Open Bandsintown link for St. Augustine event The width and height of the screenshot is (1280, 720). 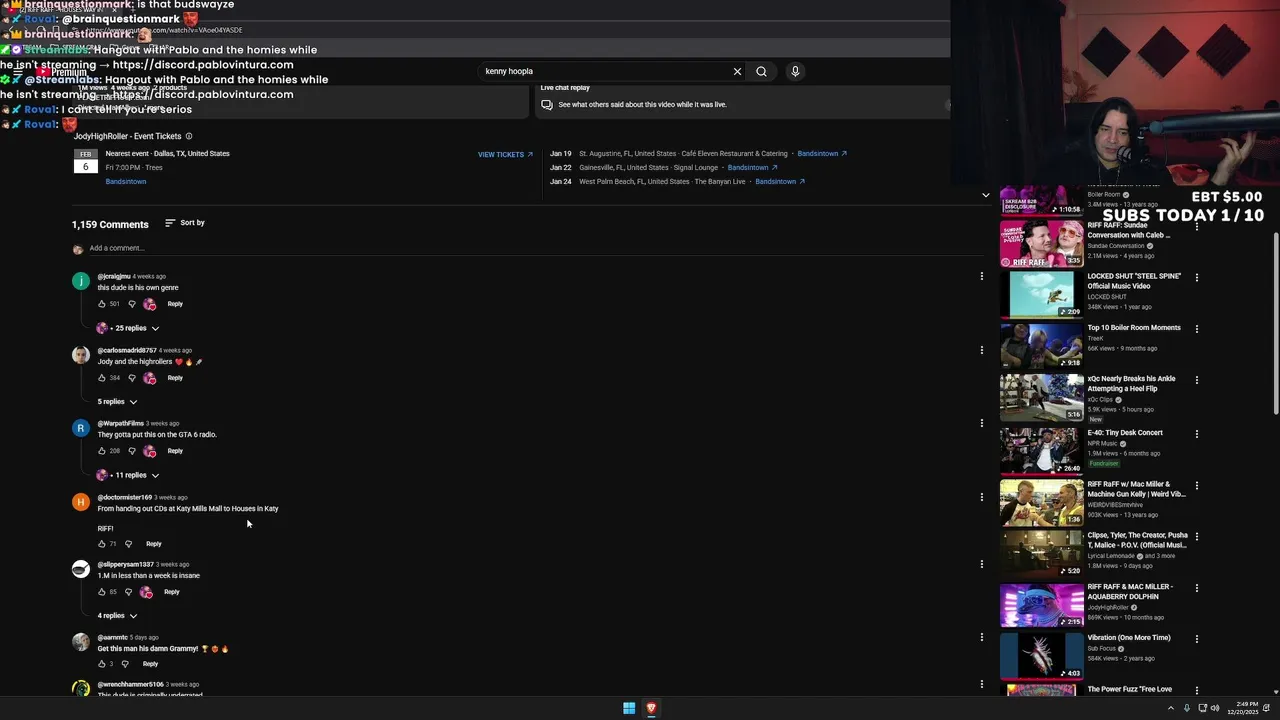pyautogui.click(x=822, y=154)
